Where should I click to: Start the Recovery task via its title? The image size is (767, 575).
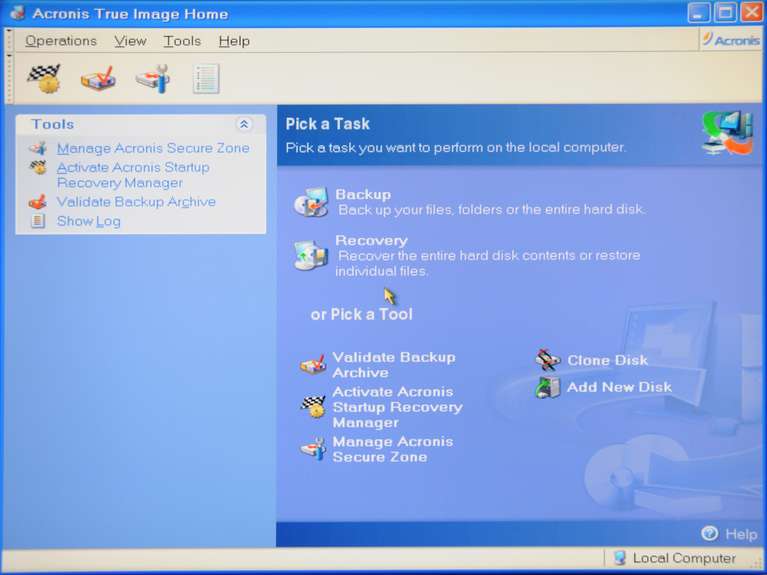pos(371,240)
